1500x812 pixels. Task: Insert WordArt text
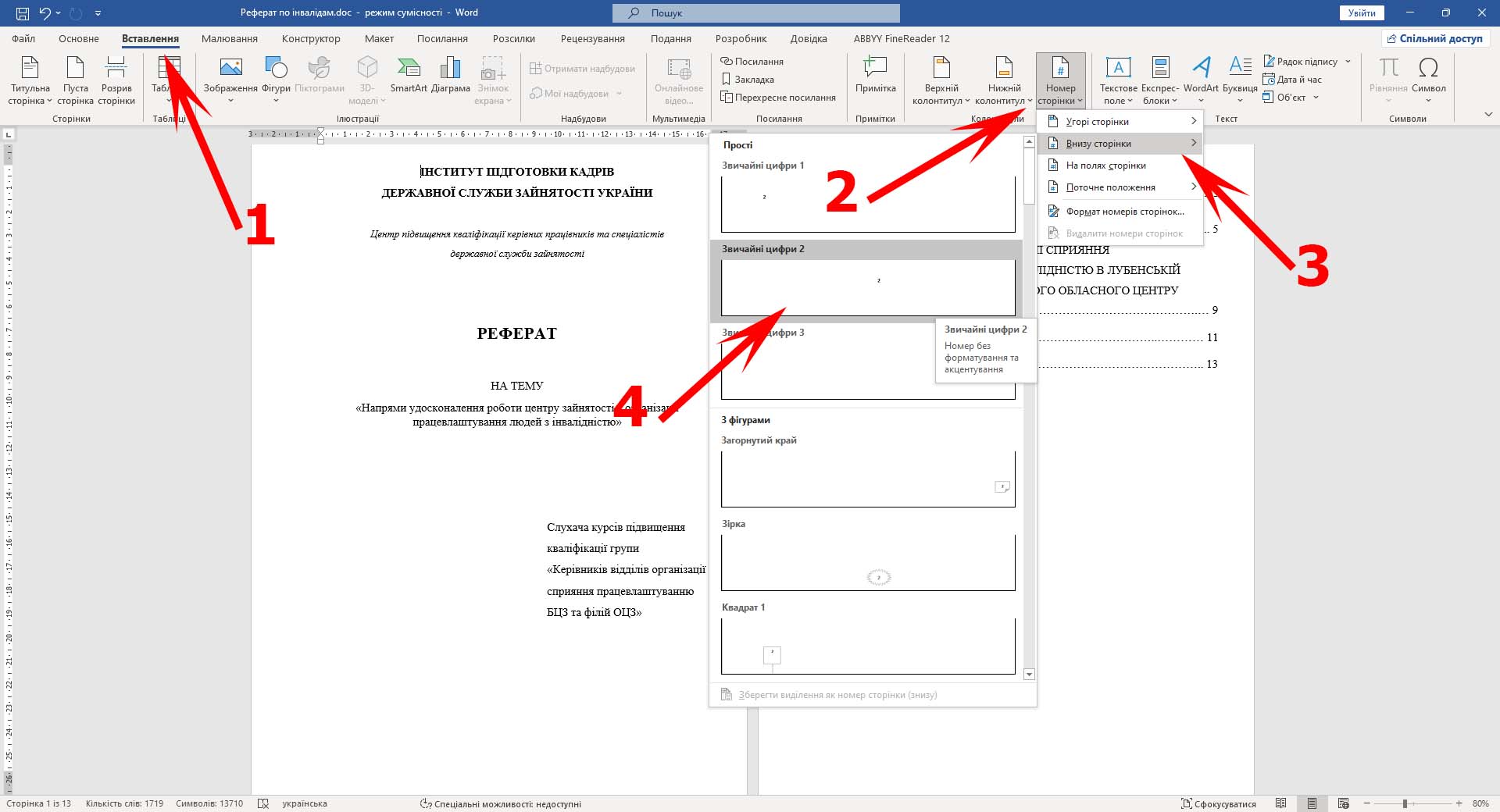pyautogui.click(x=1201, y=80)
